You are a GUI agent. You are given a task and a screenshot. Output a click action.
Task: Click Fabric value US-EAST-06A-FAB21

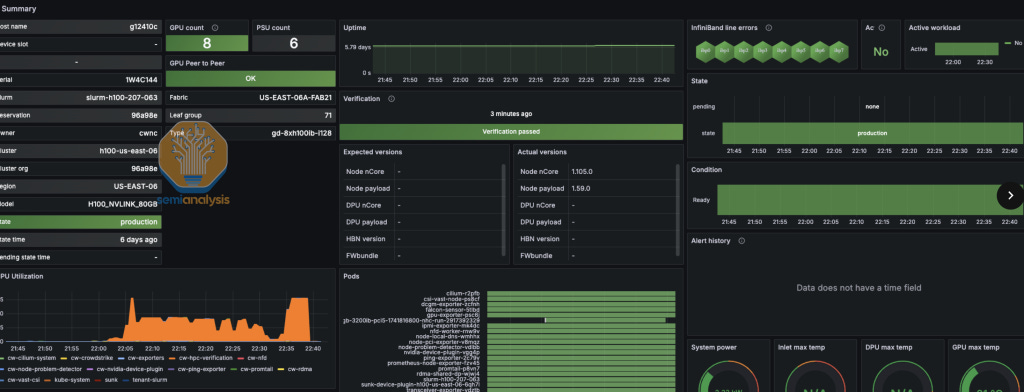[x=296, y=98]
